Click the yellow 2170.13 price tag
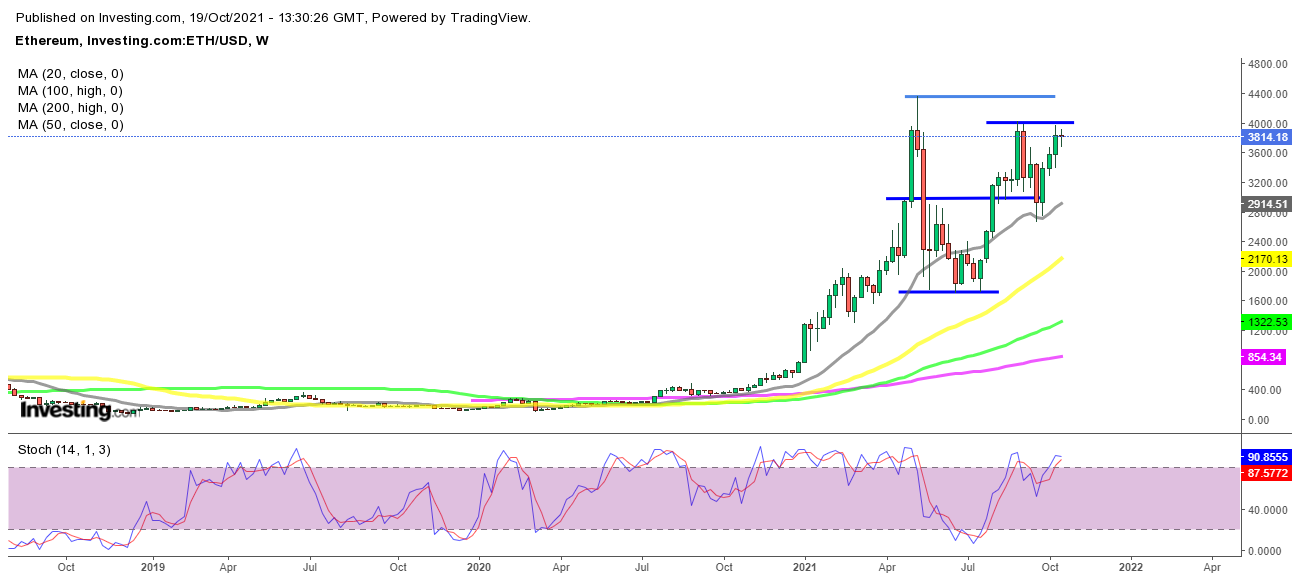Screen dimensions: 1299x580 [1267, 259]
